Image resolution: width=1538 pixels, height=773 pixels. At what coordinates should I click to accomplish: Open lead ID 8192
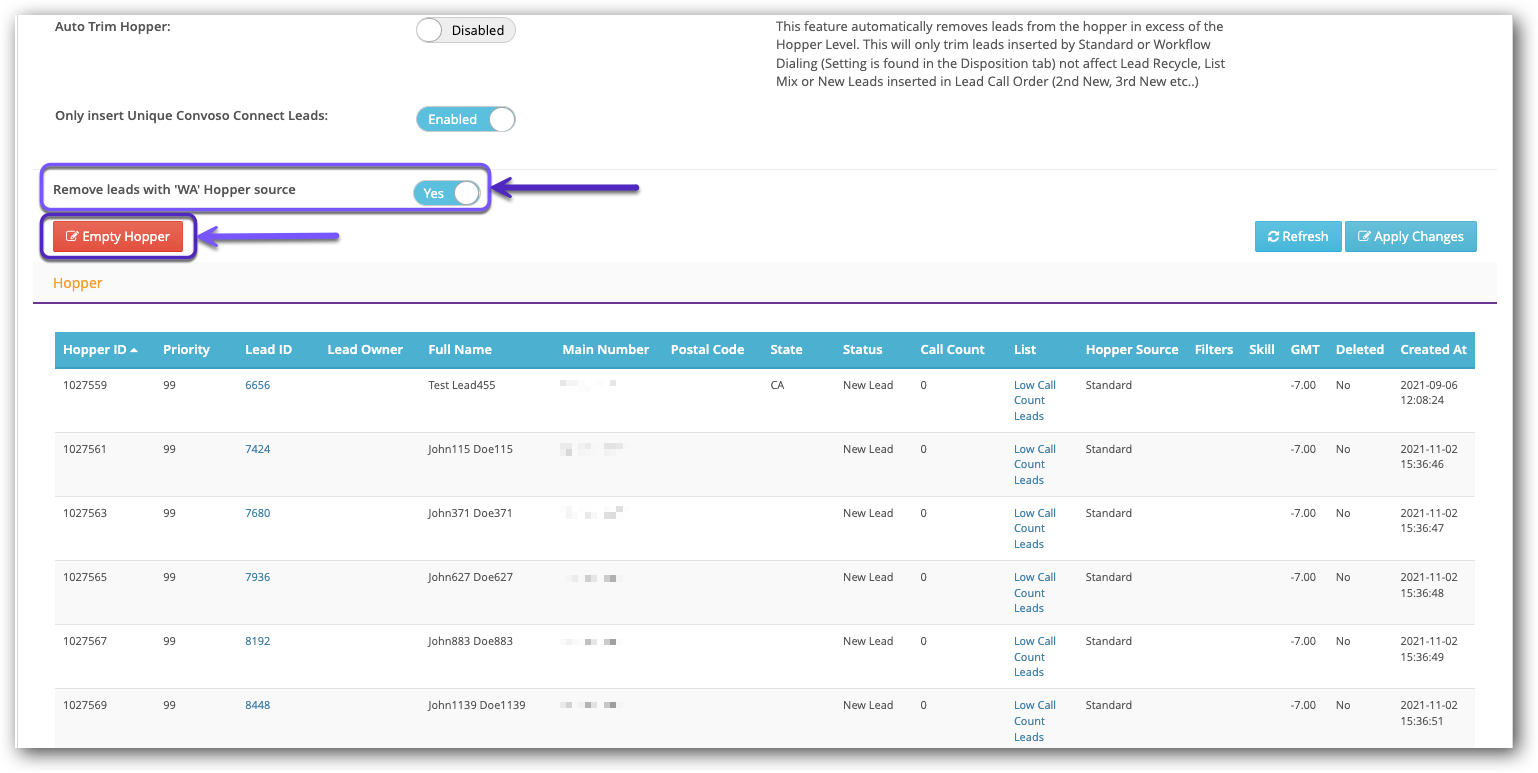pyautogui.click(x=257, y=641)
